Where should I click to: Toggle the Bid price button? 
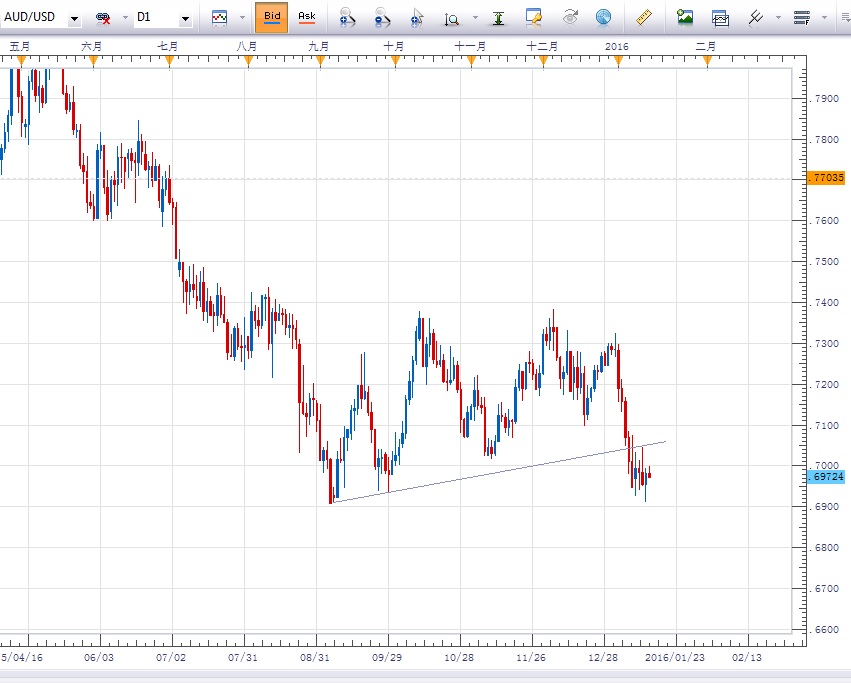pyautogui.click(x=271, y=17)
